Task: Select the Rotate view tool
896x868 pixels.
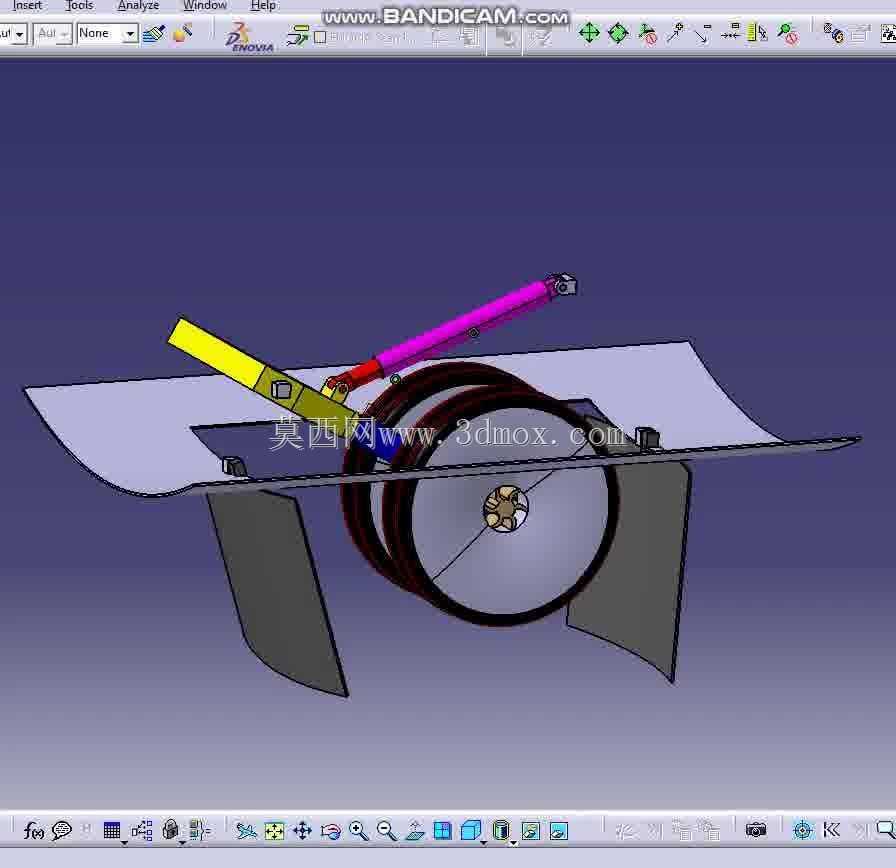Action: click(x=330, y=831)
